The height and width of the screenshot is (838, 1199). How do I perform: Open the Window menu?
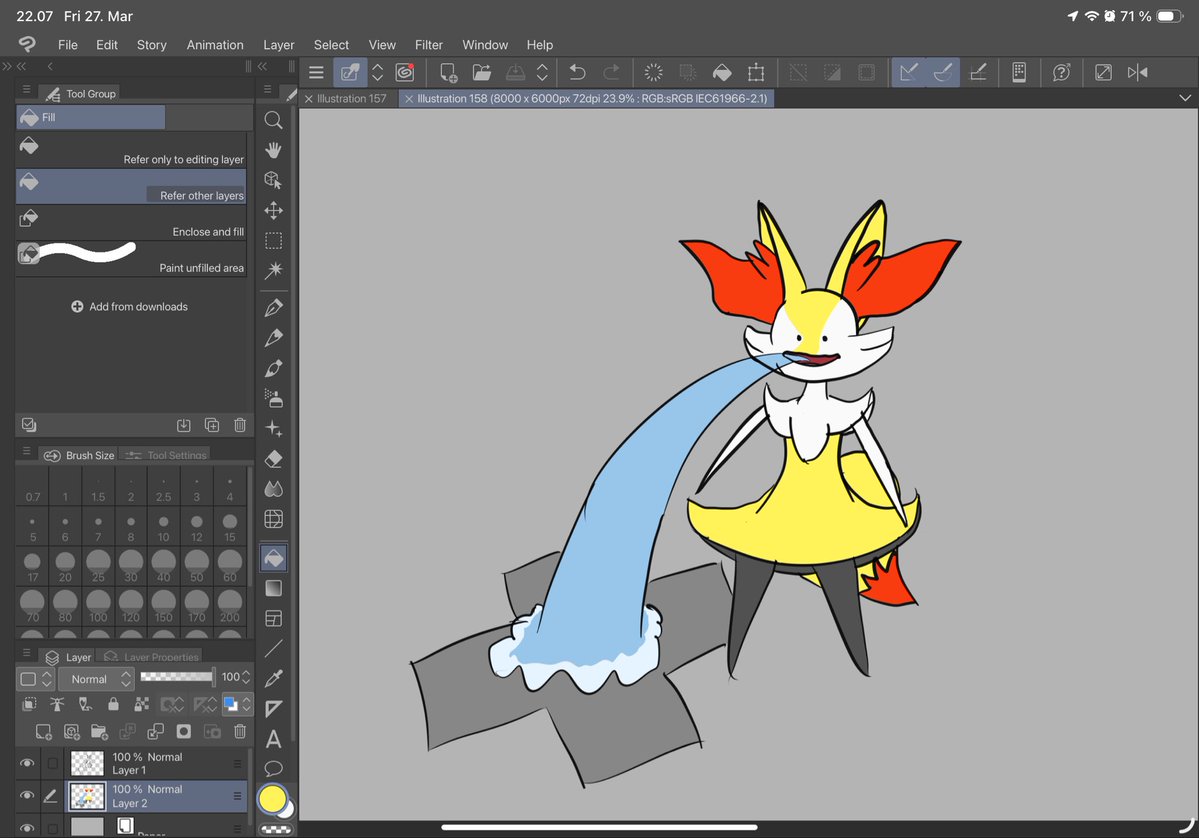tap(485, 45)
